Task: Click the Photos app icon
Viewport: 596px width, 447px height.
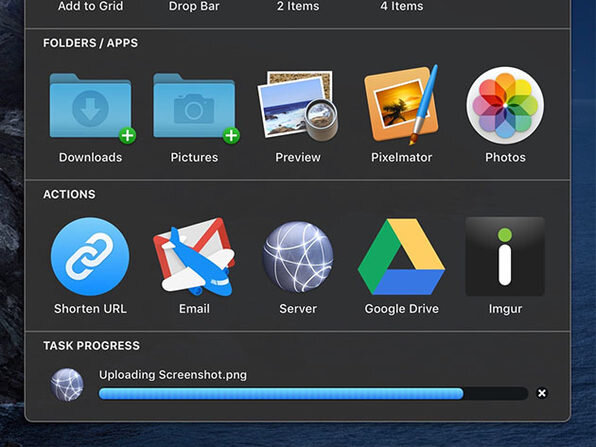Action: (505, 105)
